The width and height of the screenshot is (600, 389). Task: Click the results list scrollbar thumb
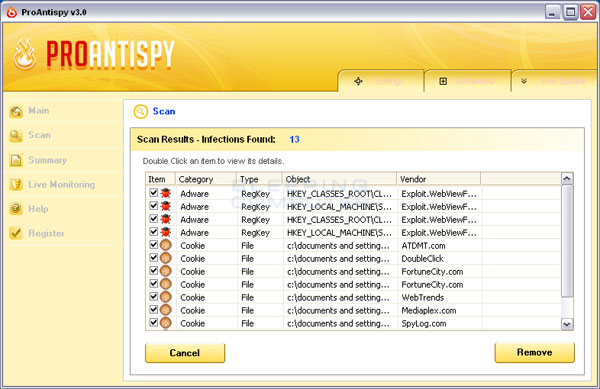tap(567, 241)
